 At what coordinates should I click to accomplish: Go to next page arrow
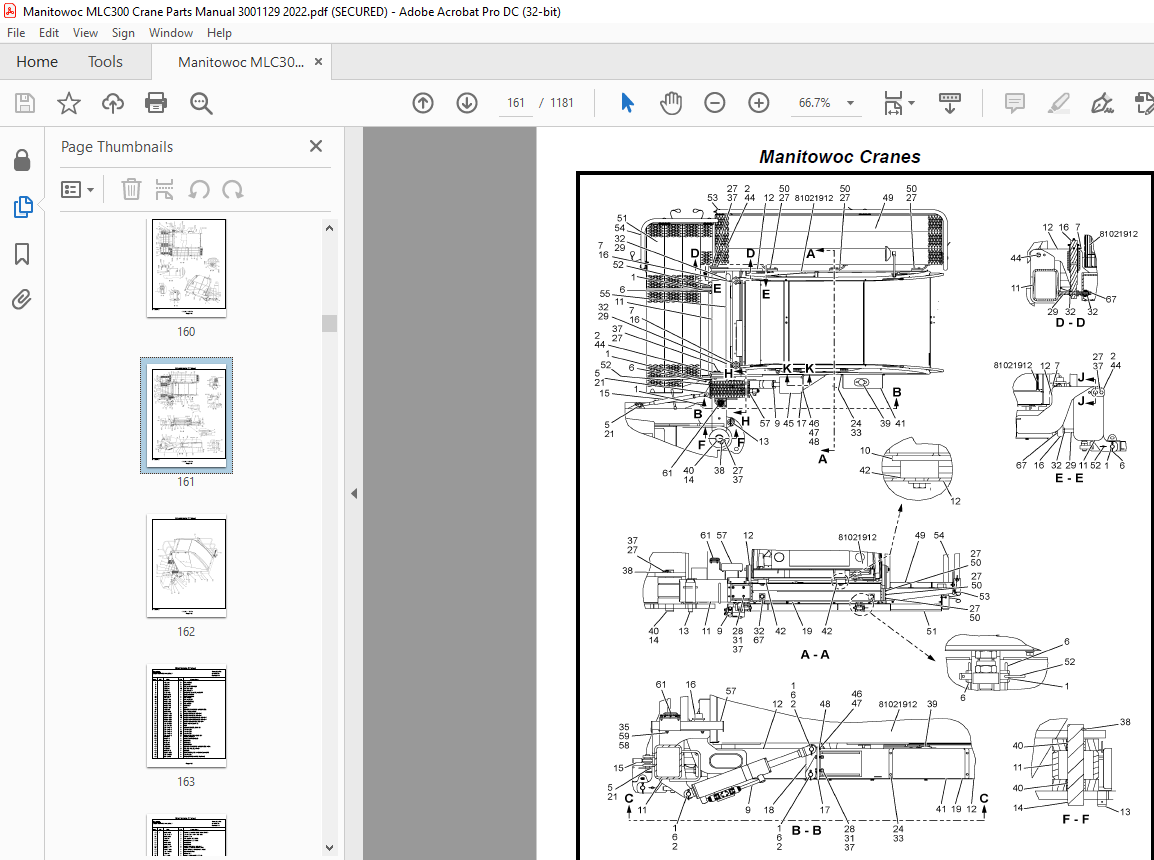pos(467,103)
